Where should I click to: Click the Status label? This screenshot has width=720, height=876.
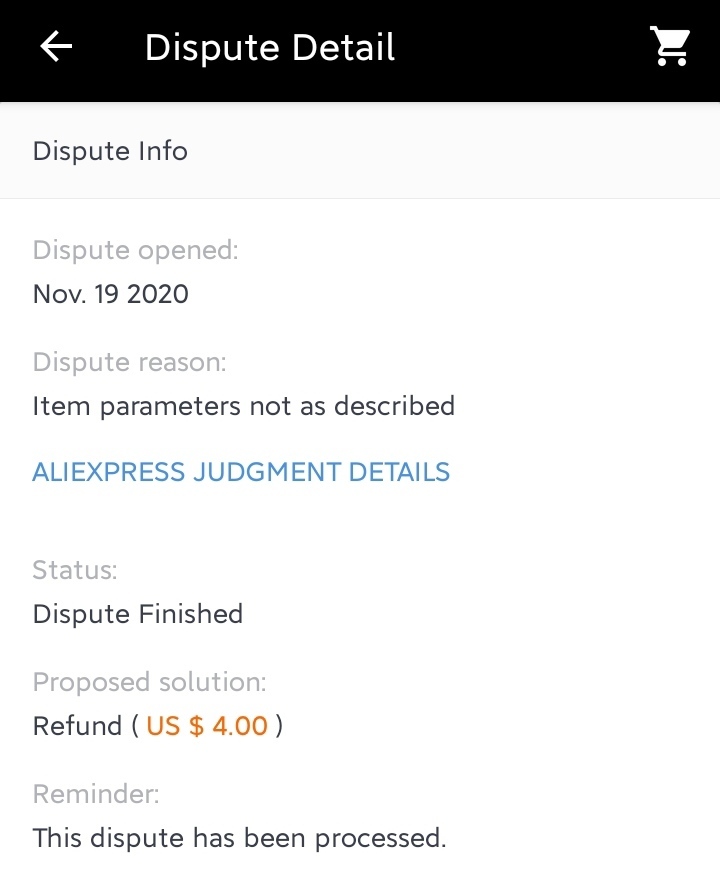75,570
